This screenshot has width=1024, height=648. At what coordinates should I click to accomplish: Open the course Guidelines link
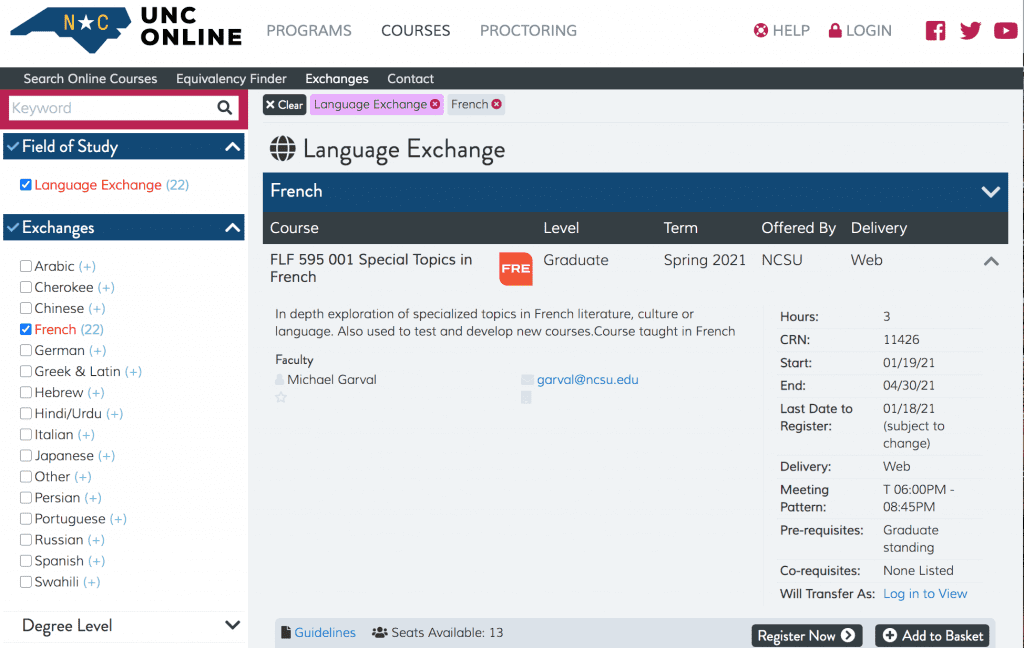pyautogui.click(x=325, y=632)
